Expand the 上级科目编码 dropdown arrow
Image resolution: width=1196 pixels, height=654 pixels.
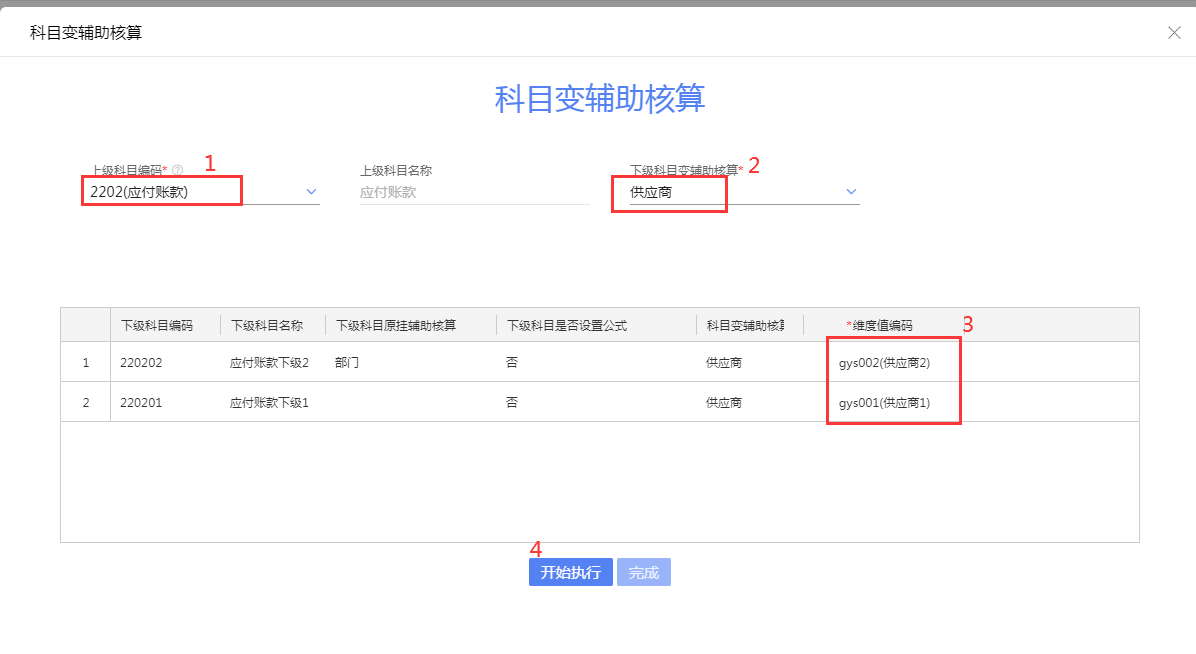311,192
